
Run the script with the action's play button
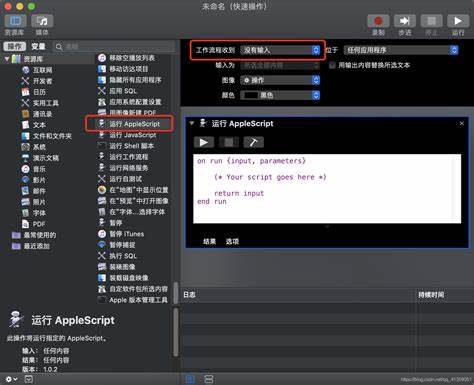point(204,142)
